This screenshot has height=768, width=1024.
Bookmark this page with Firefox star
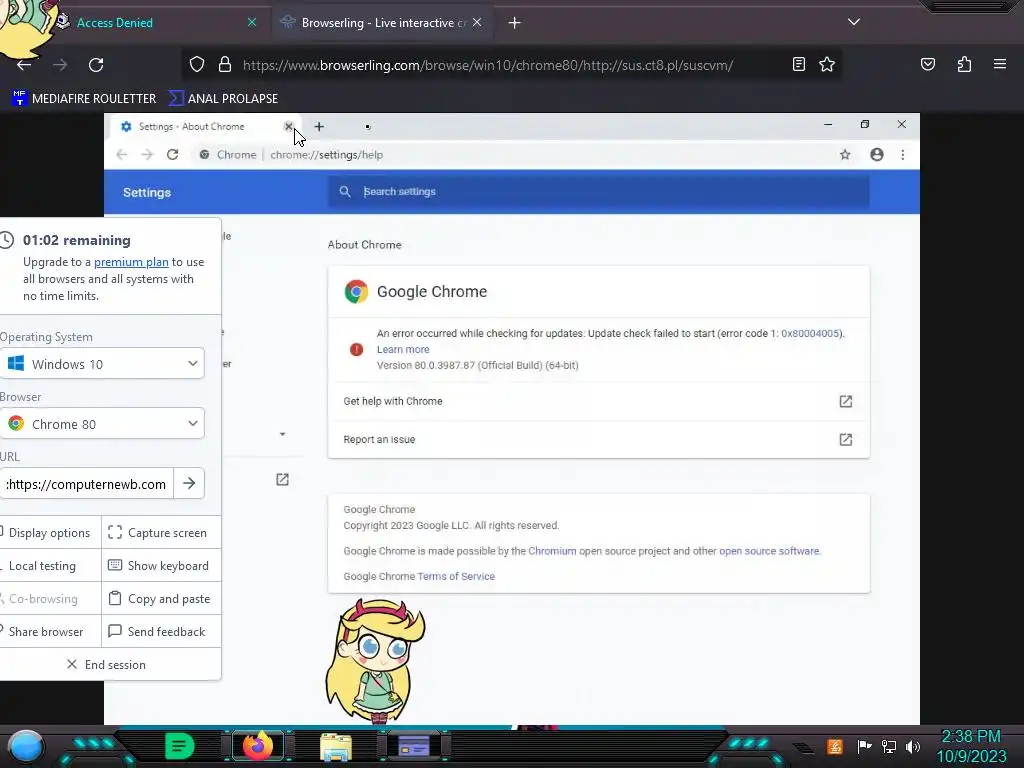(x=827, y=64)
